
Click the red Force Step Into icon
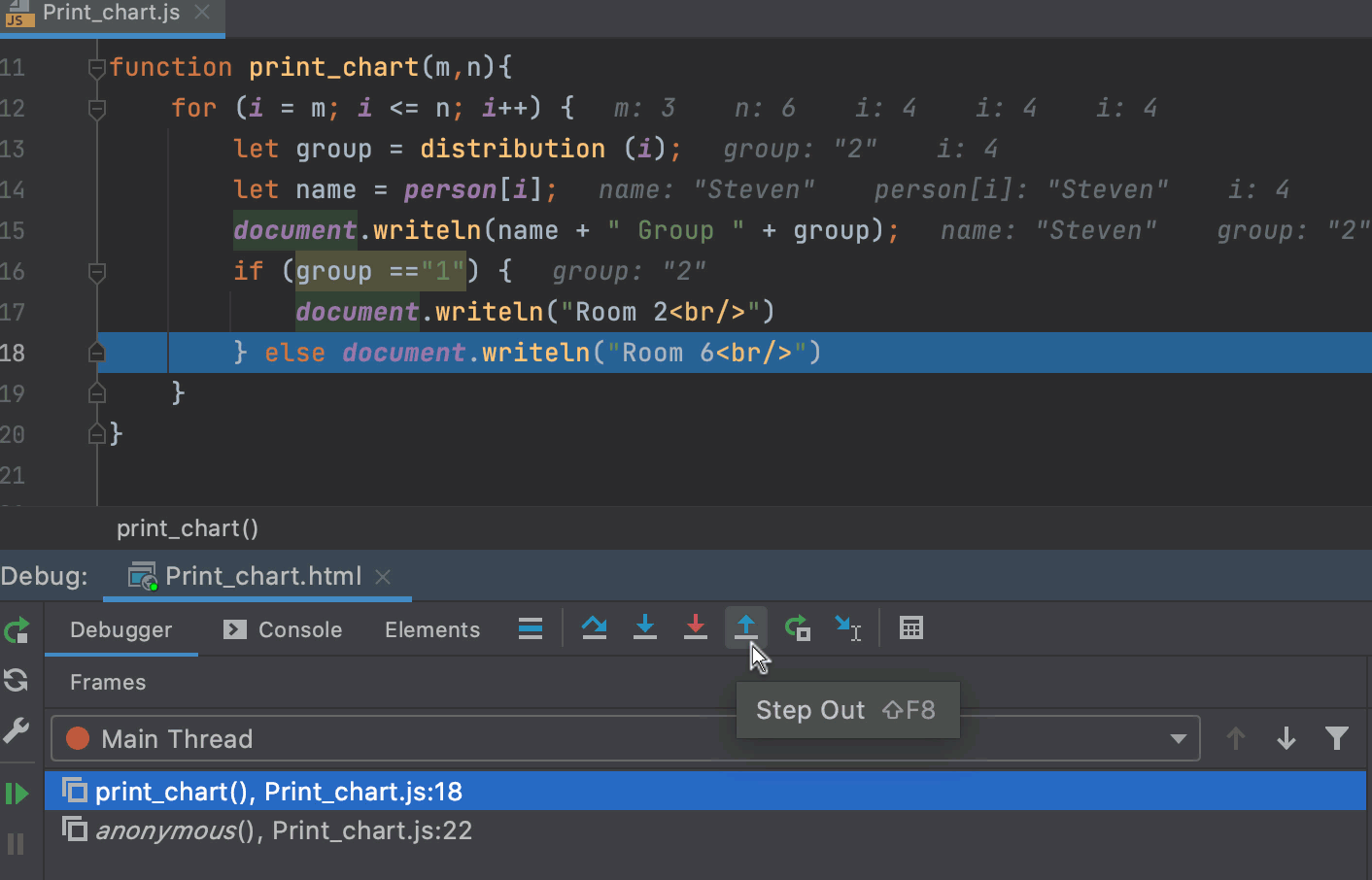click(696, 628)
